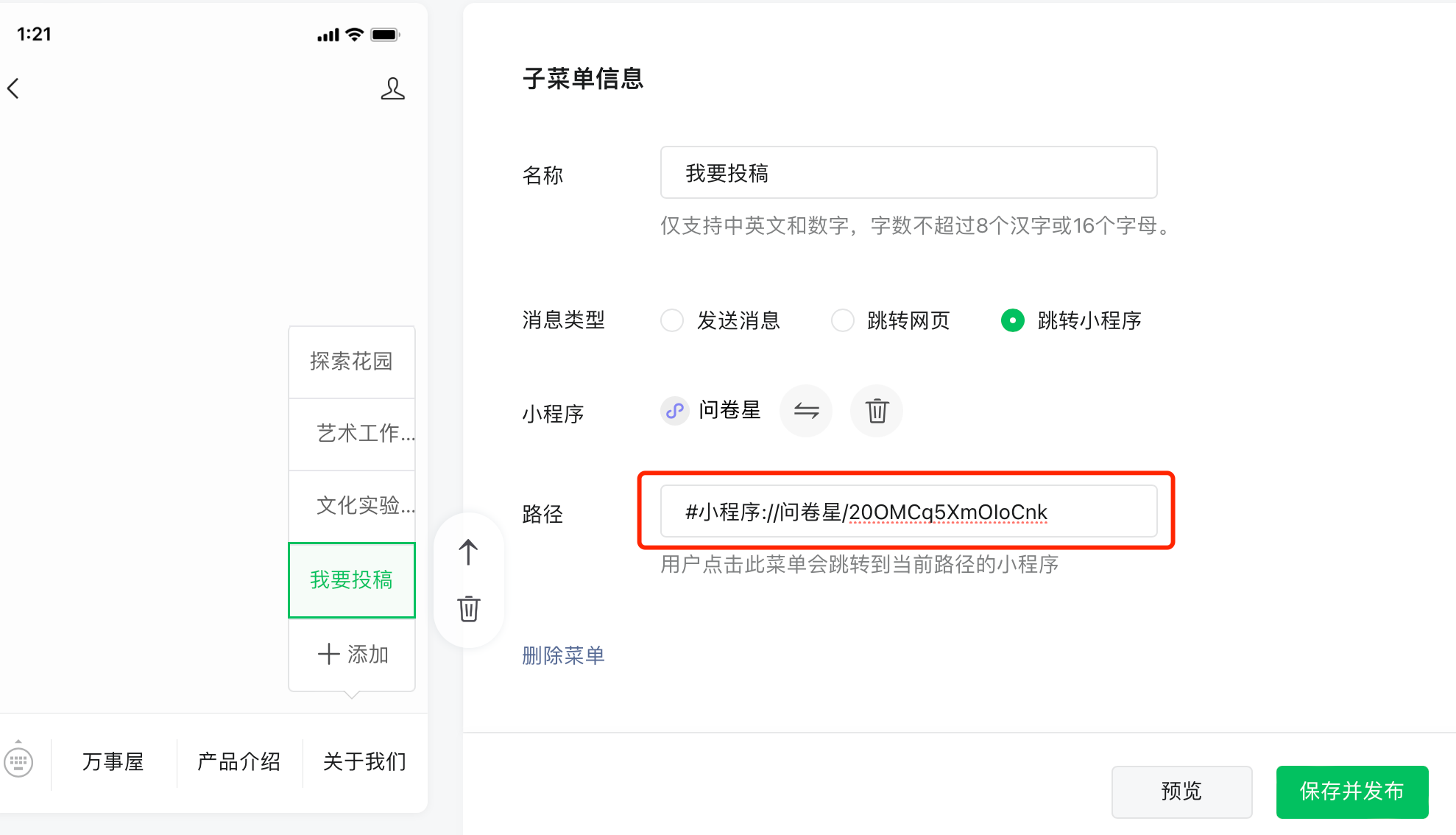Click 添加 to add a submenu

click(352, 654)
